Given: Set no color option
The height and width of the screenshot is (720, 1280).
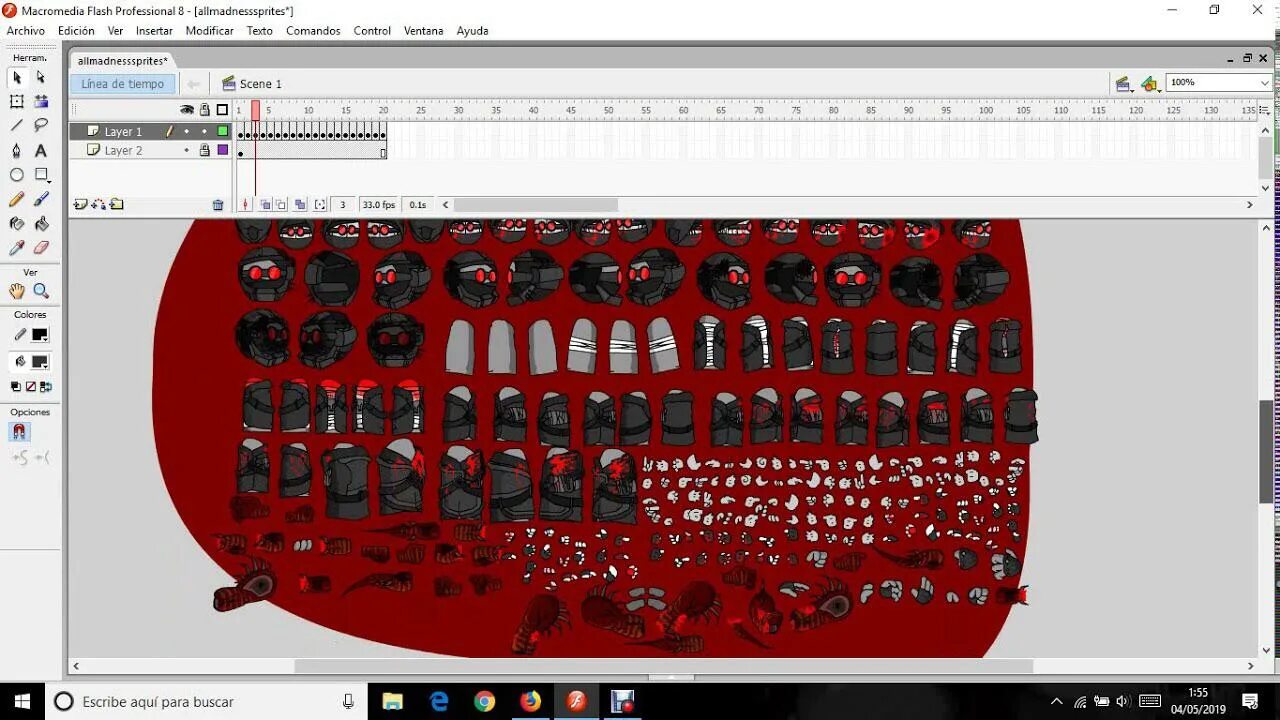Looking at the screenshot, I should [x=31, y=387].
